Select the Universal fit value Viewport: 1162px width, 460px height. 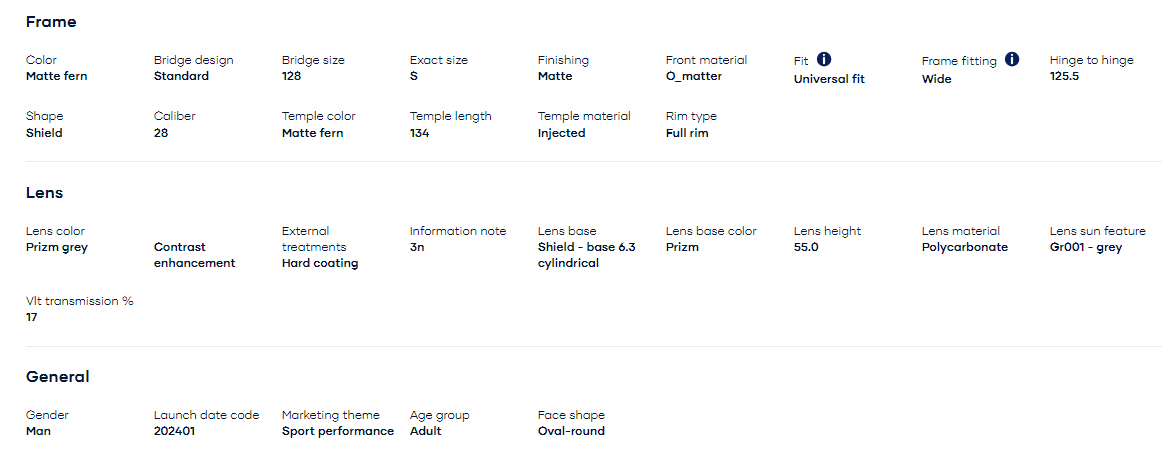tap(829, 79)
